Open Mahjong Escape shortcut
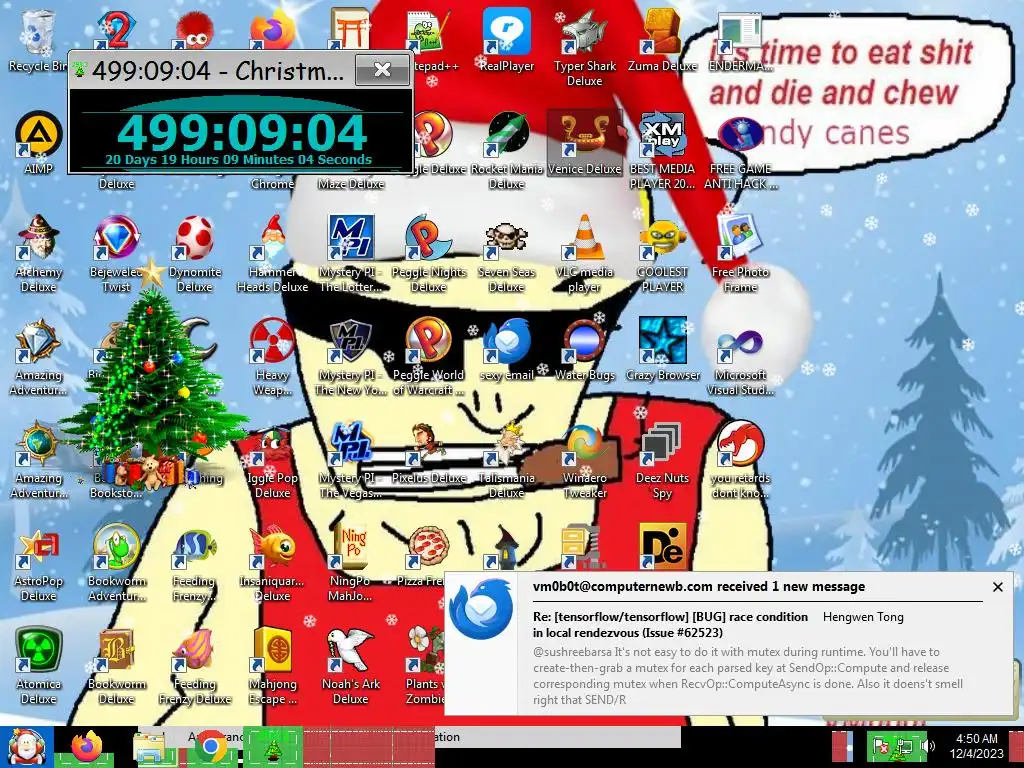Screen dimensions: 1024x768 click(272, 666)
